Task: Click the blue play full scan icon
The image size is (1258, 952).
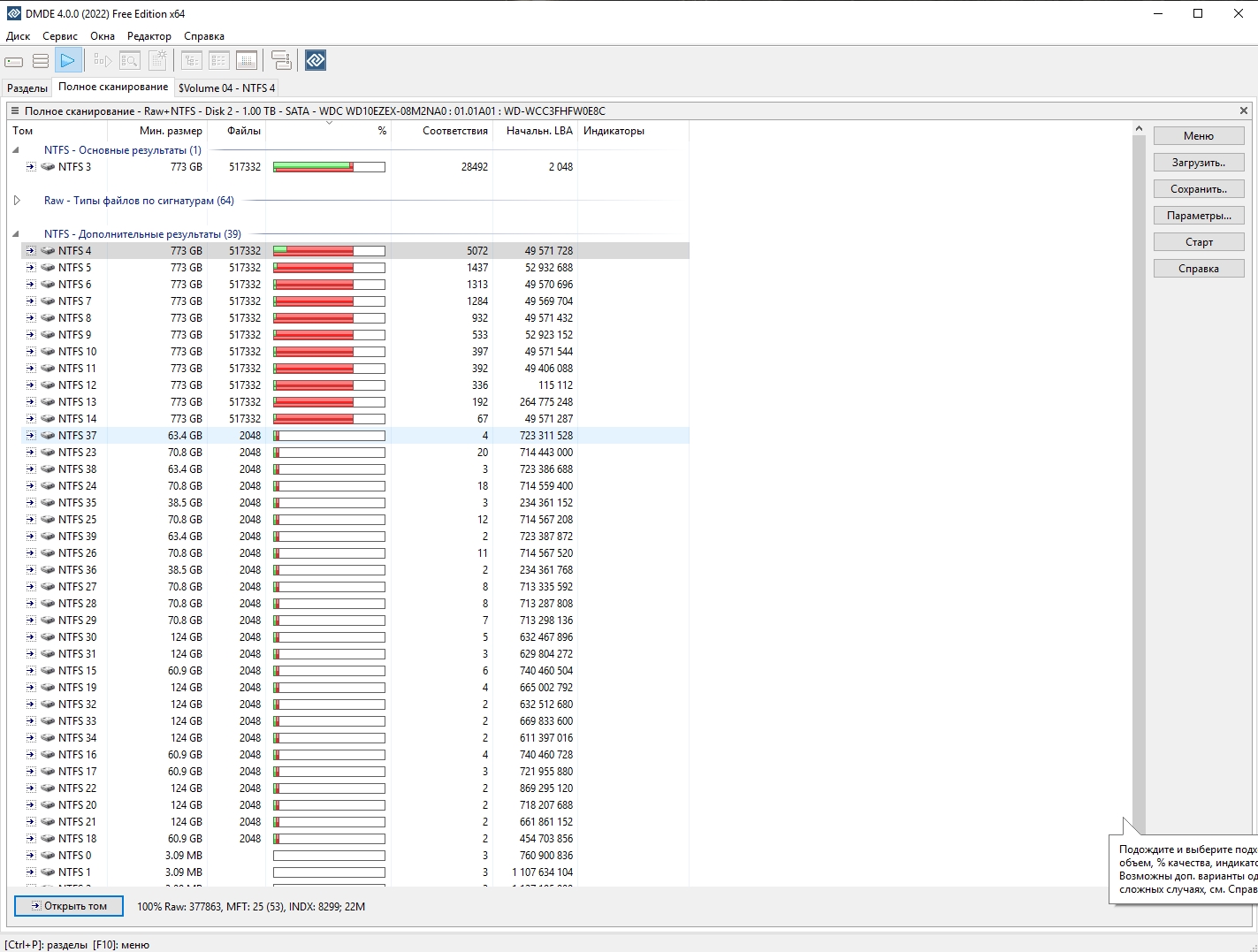Action: (x=67, y=61)
